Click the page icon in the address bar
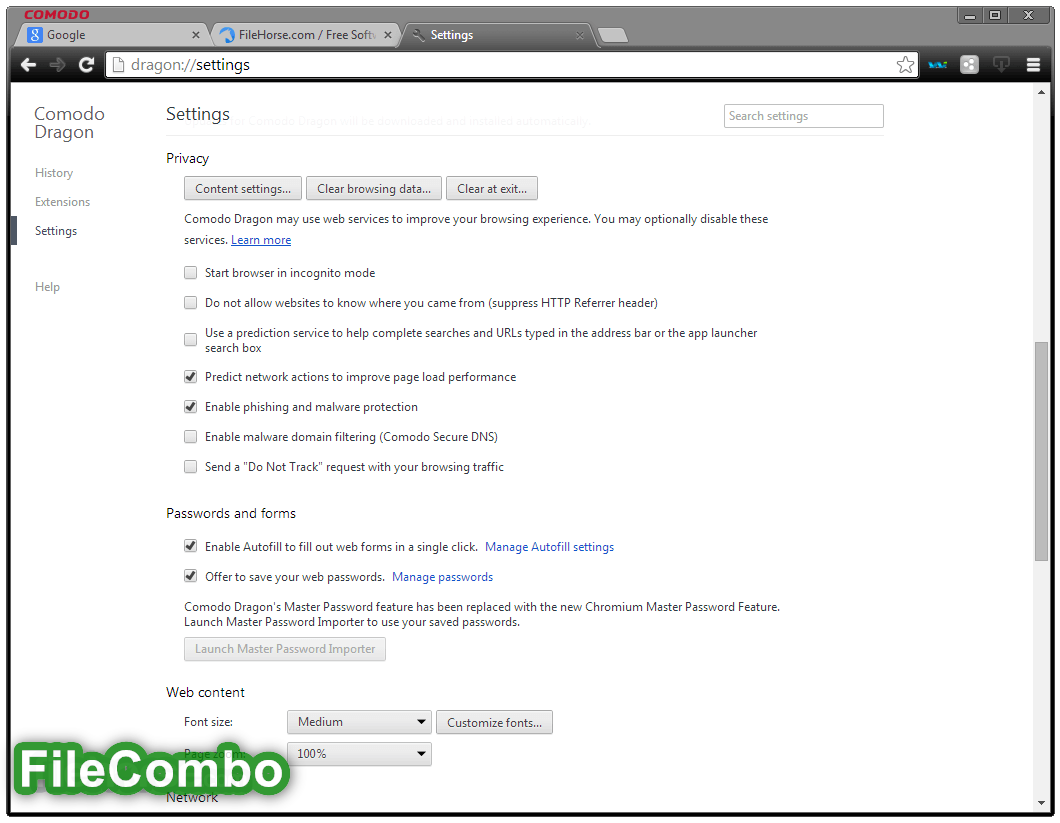 tap(118, 65)
